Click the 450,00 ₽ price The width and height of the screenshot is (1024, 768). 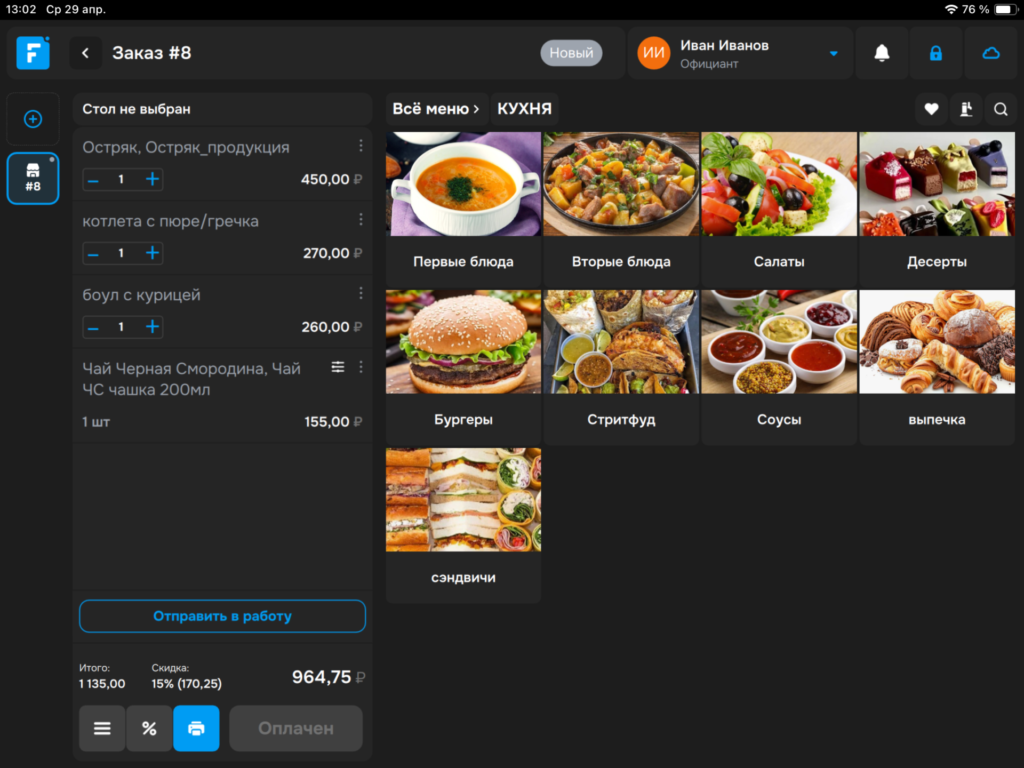[331, 180]
